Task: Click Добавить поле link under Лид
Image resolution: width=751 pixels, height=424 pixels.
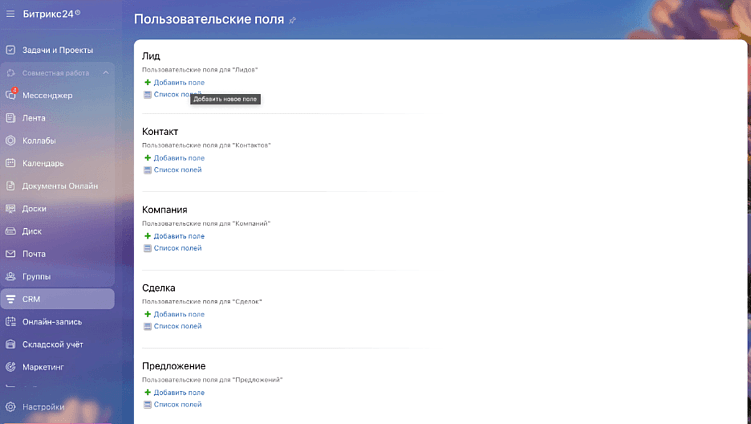Action: [179, 82]
